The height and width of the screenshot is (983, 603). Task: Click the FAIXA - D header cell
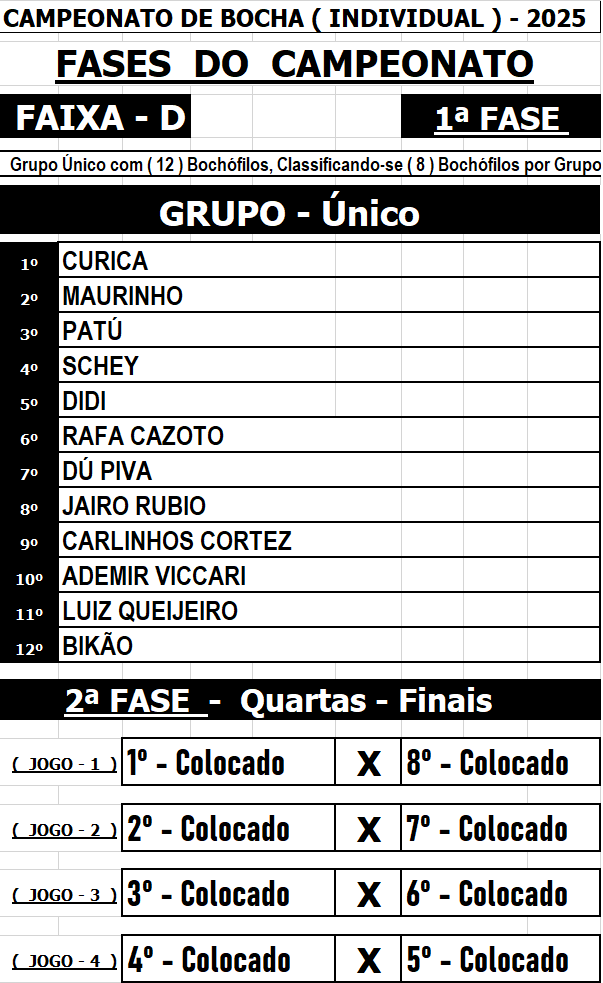click(x=95, y=117)
